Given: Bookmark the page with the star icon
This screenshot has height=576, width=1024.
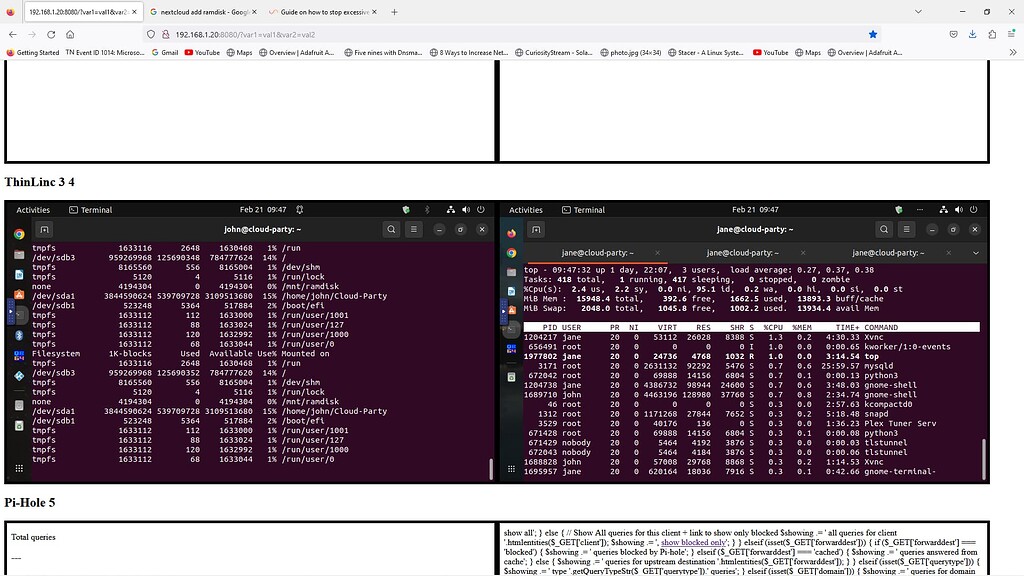Looking at the screenshot, I should [x=873, y=33].
